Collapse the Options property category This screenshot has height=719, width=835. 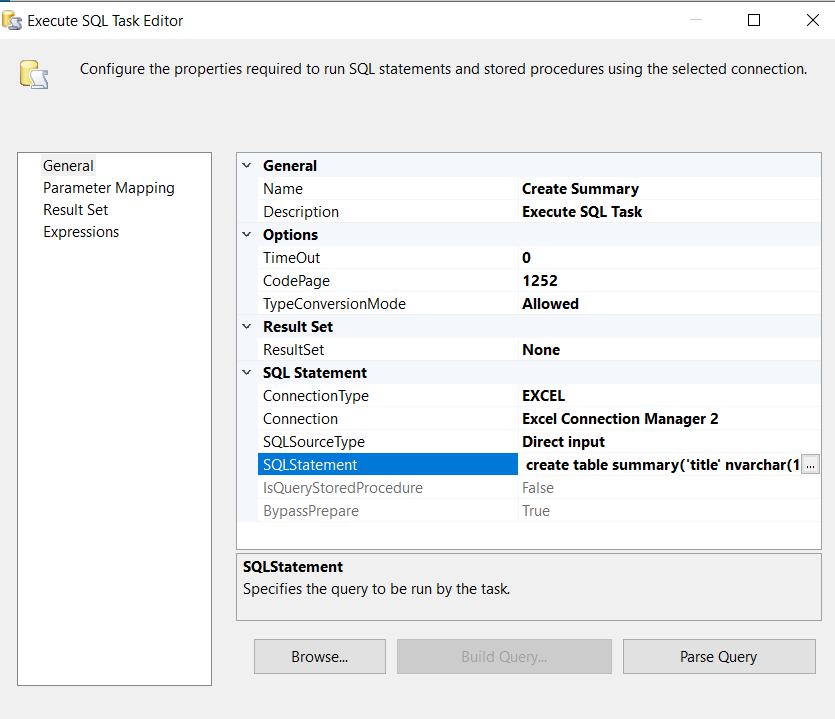[x=247, y=235]
